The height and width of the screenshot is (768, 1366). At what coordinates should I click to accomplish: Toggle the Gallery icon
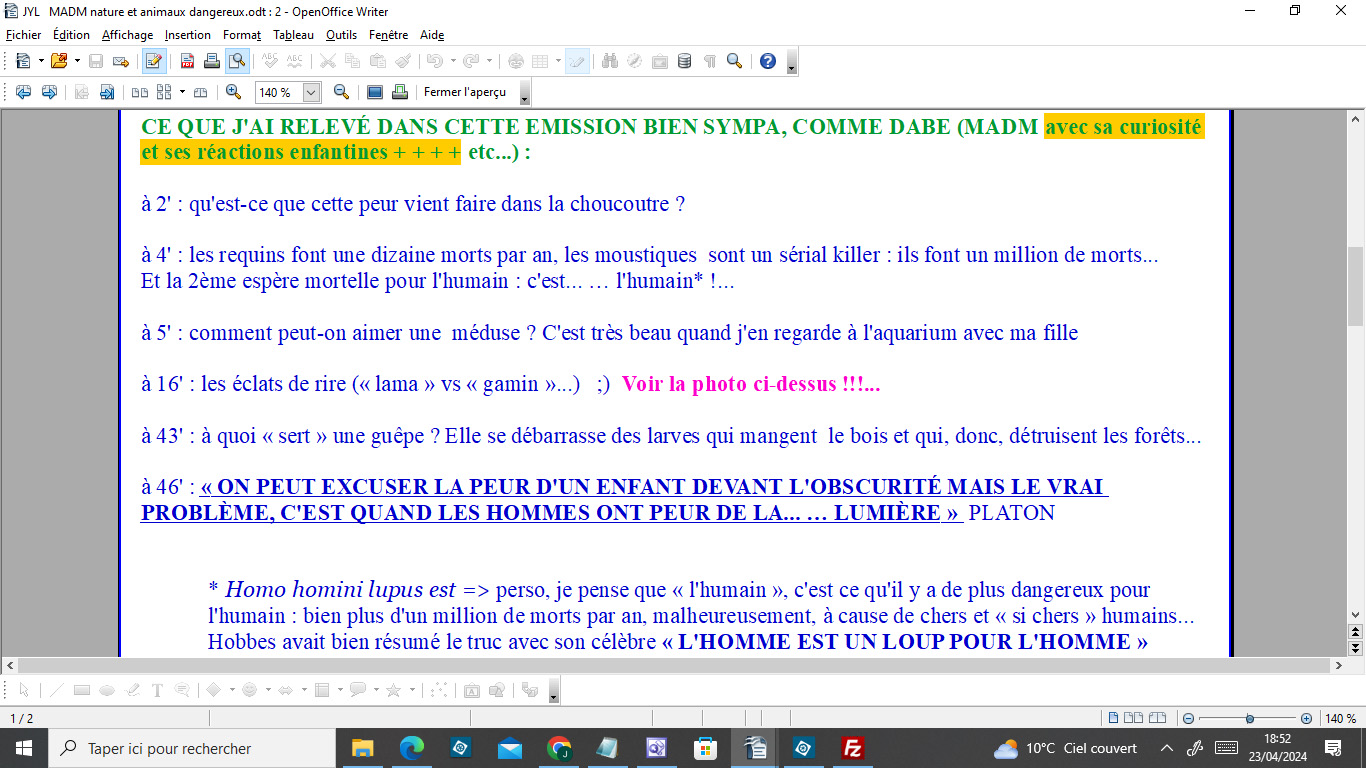[x=660, y=61]
